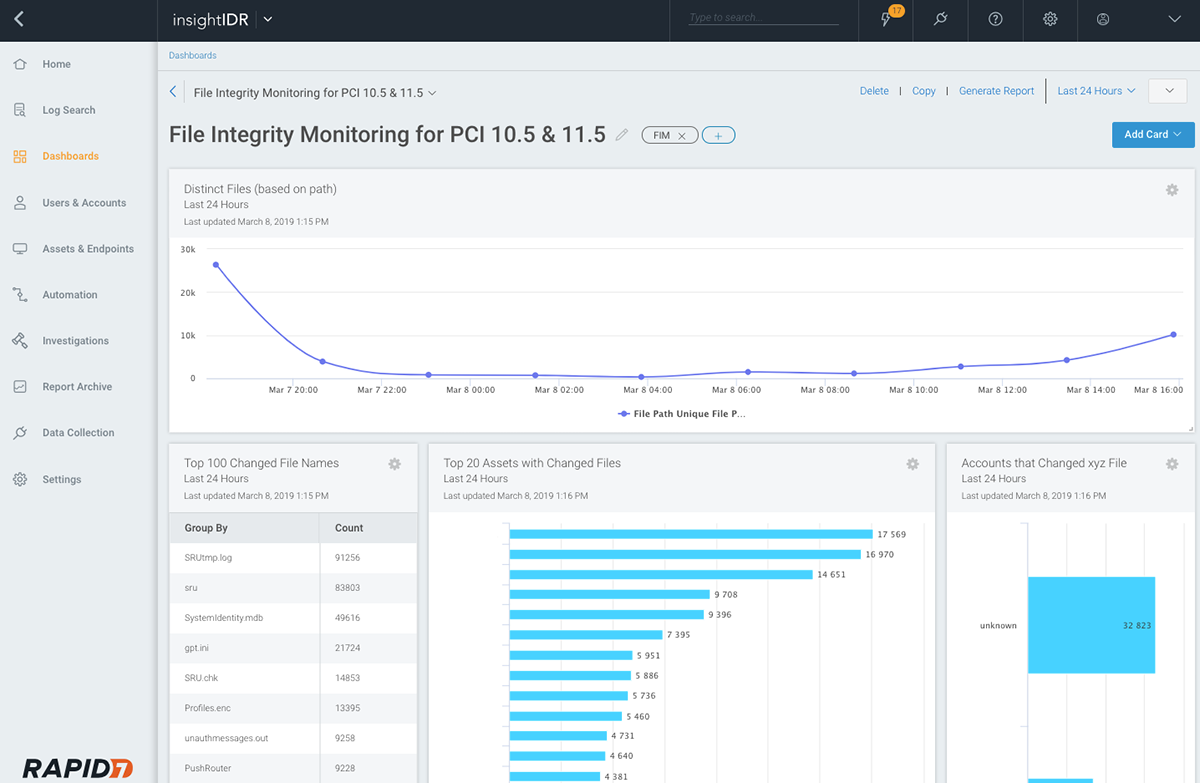Click the top bar settings gear icon

pos(1050,19)
